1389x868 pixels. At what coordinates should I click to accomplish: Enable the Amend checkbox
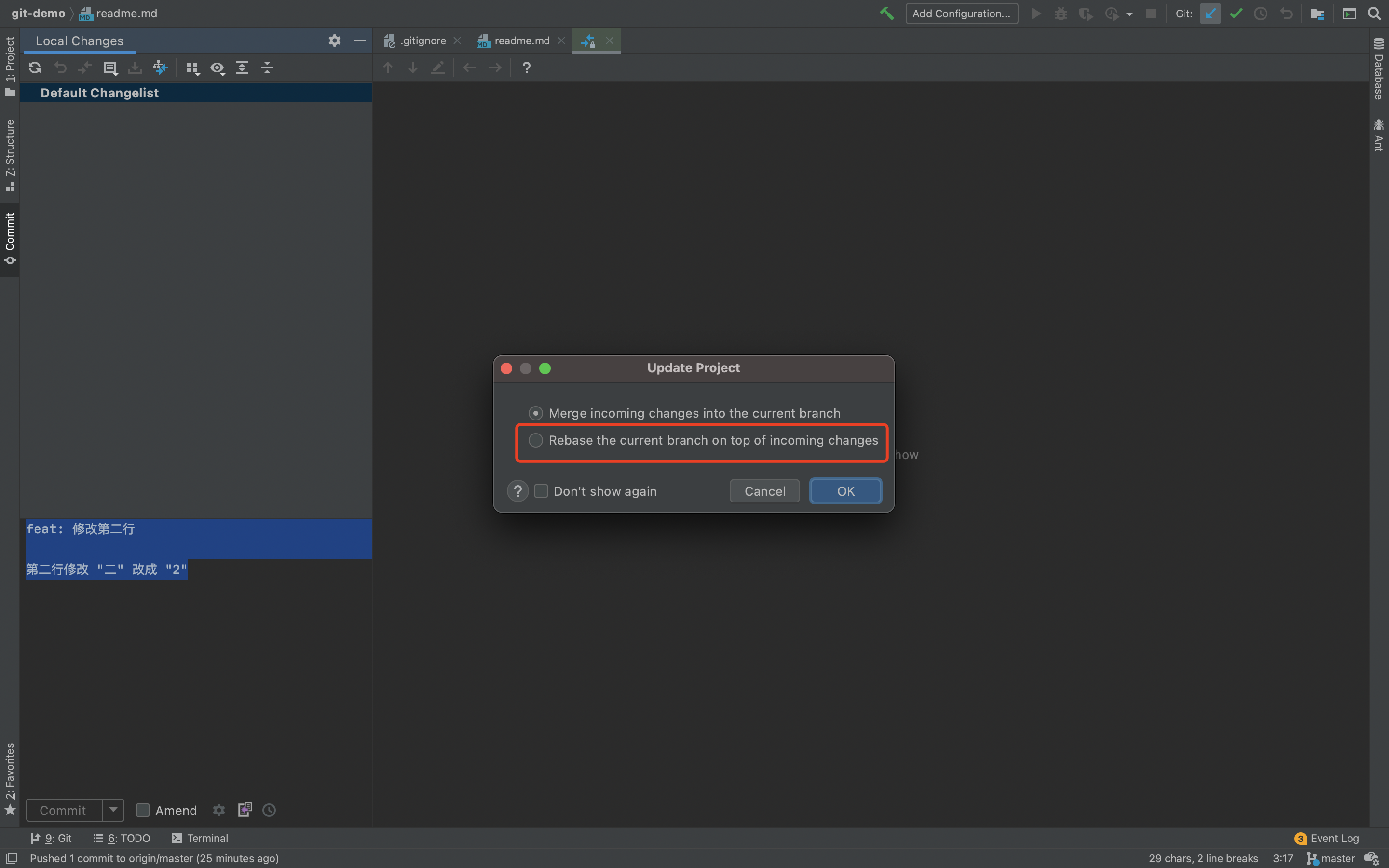142,810
